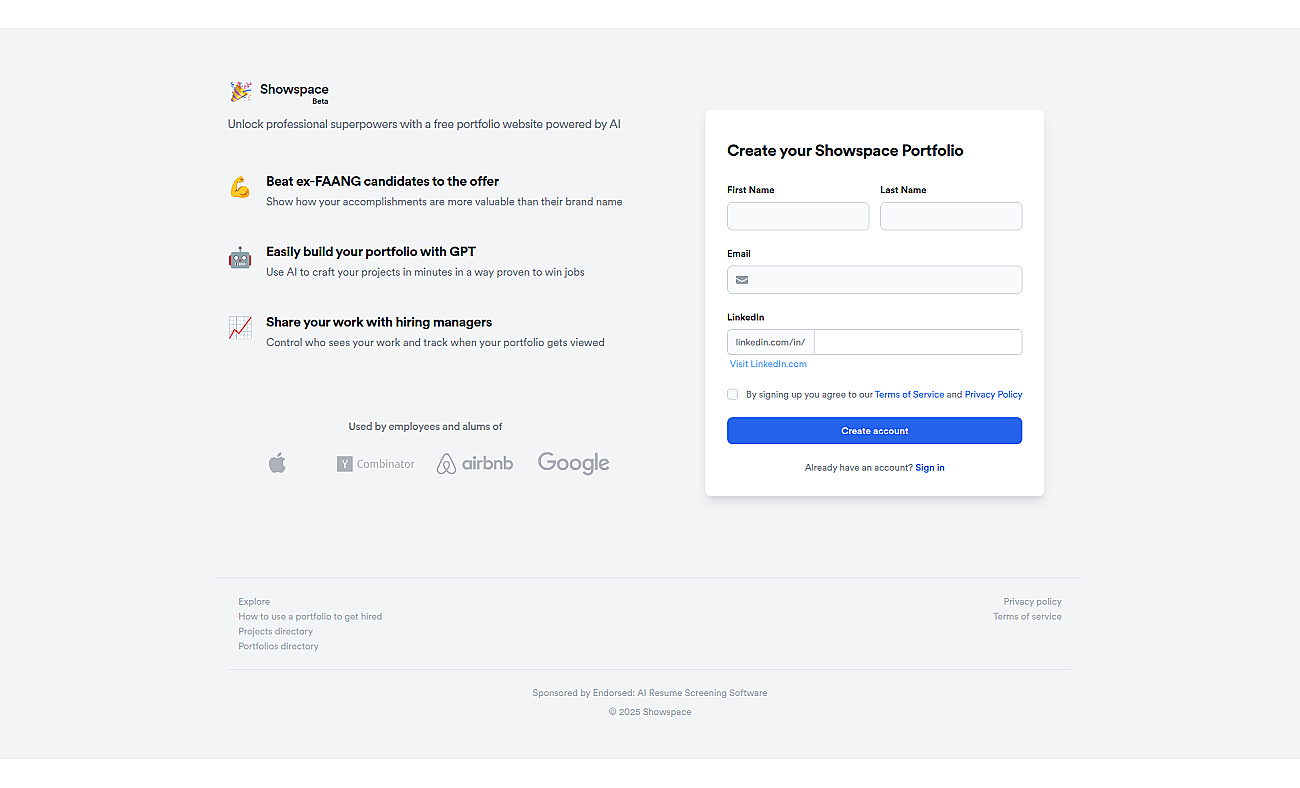Open the footer Privacy policy link
The image size is (1300, 788).
pos(1033,602)
